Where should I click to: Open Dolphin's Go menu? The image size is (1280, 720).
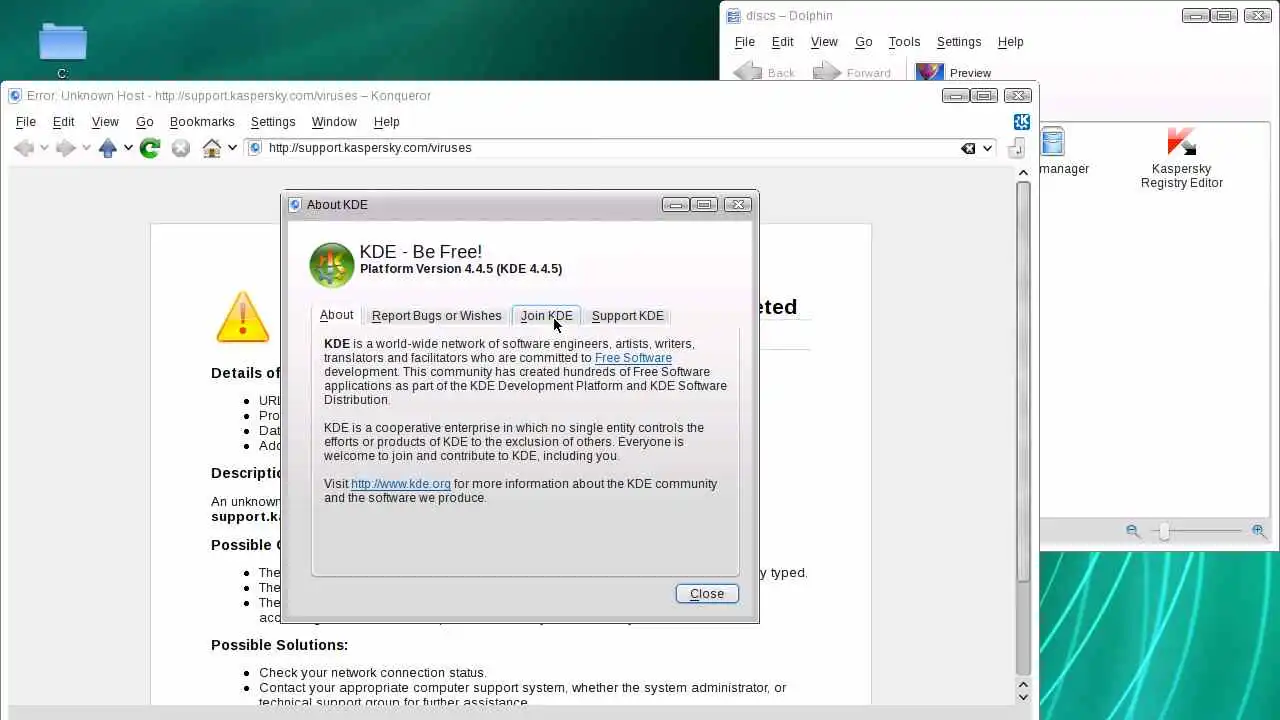863,42
